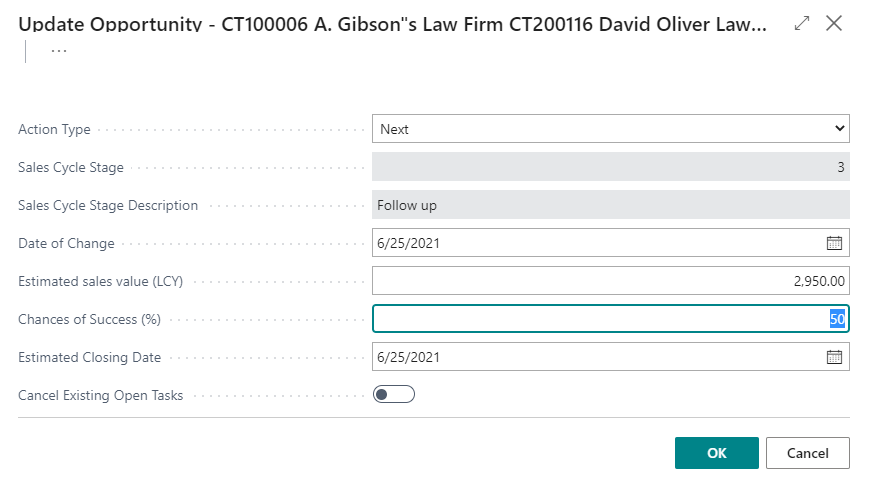Open the Action Type dropdown
The image size is (869, 485).
point(611,129)
